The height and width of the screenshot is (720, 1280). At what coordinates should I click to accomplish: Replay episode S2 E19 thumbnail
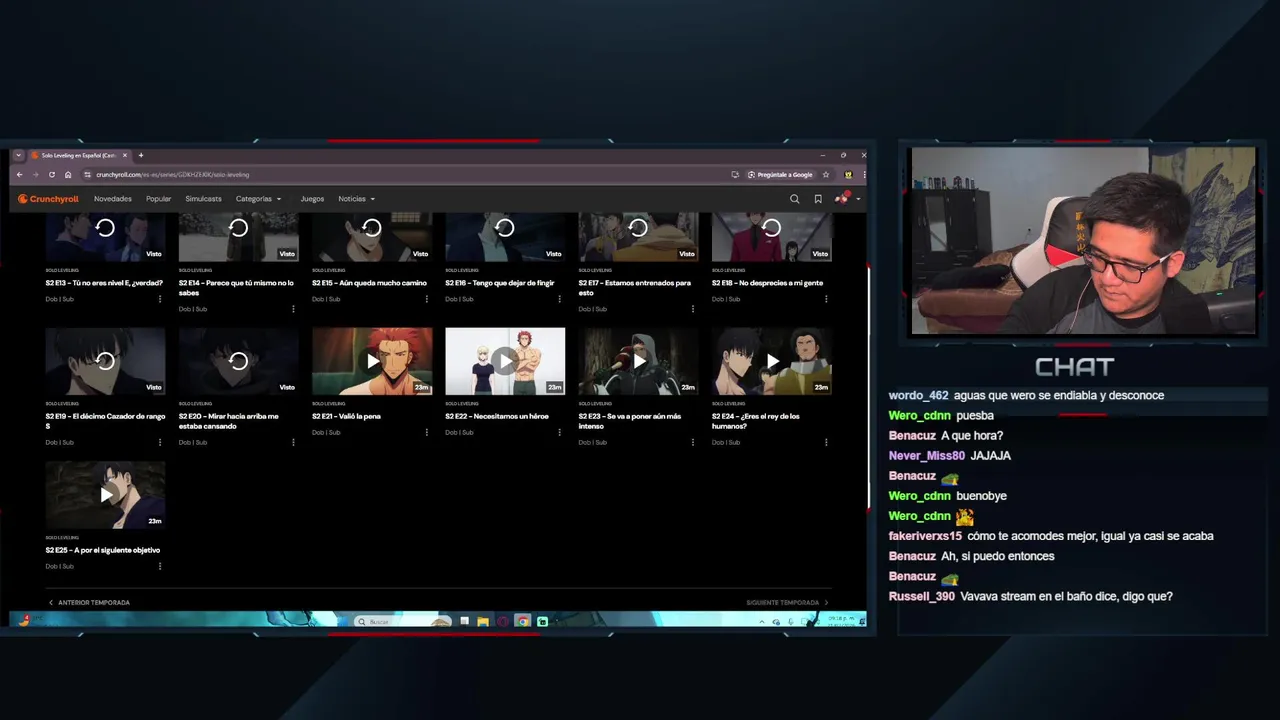105,361
